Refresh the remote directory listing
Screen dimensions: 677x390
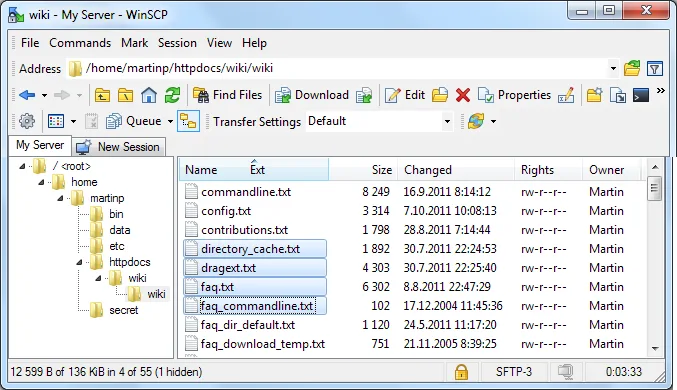(x=172, y=95)
